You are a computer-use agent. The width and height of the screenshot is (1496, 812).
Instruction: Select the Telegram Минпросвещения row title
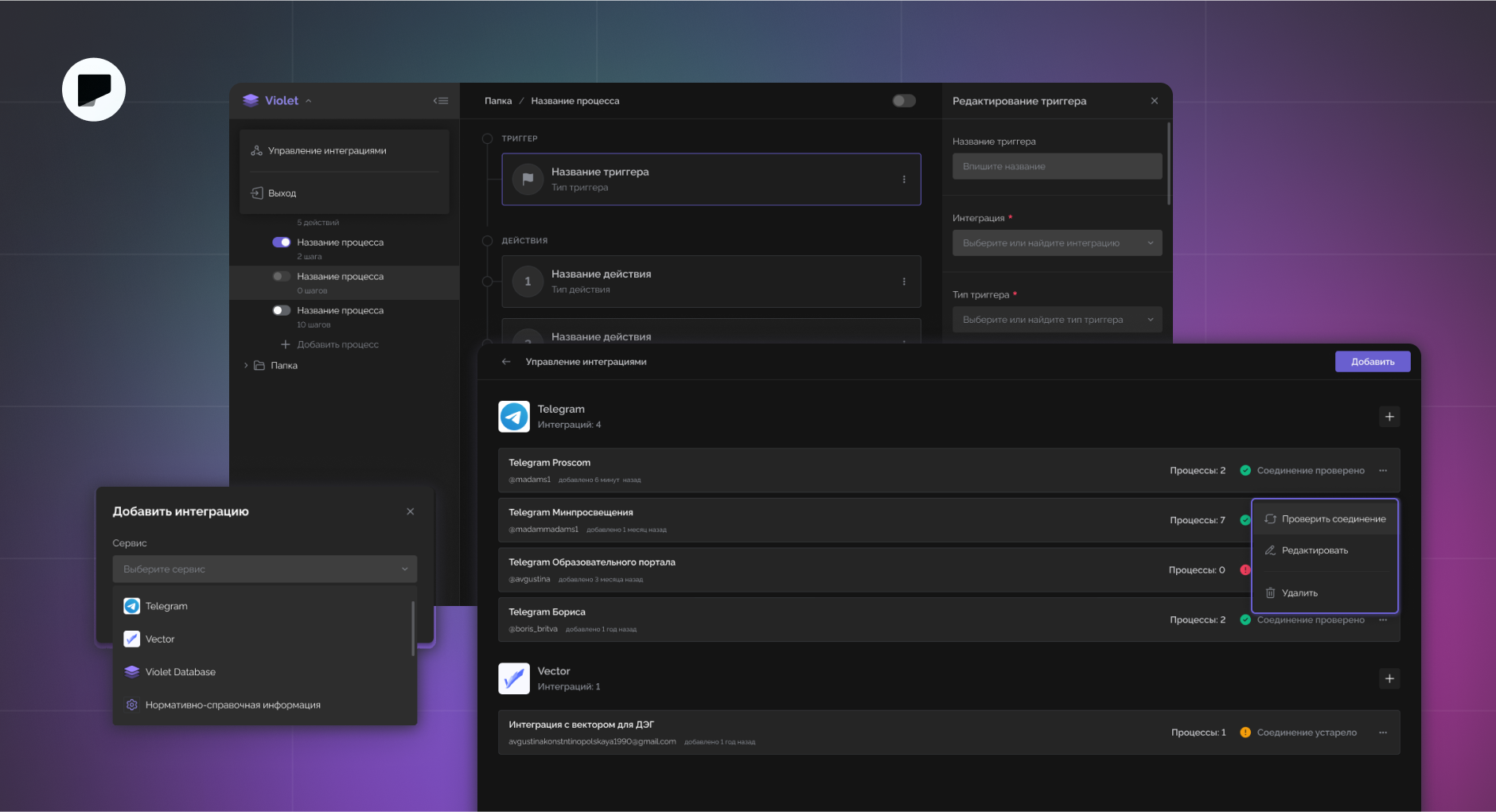[571, 513]
